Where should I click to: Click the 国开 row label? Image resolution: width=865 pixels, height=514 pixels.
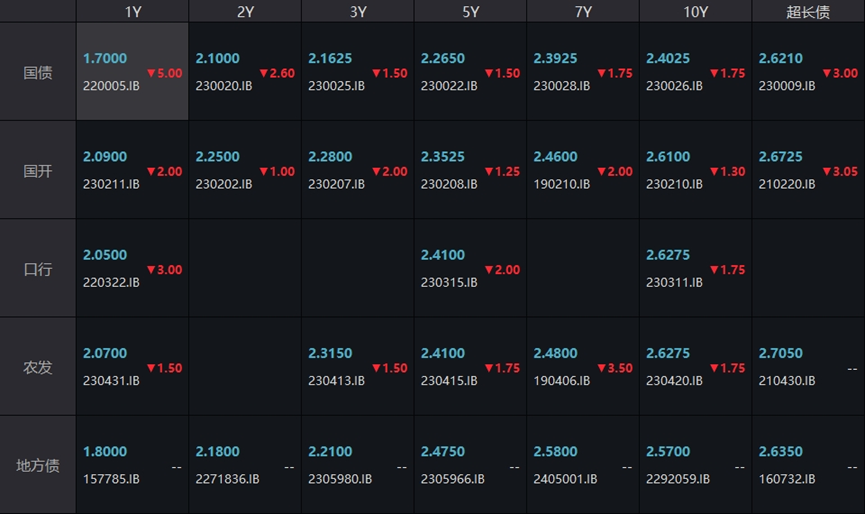coord(38,170)
